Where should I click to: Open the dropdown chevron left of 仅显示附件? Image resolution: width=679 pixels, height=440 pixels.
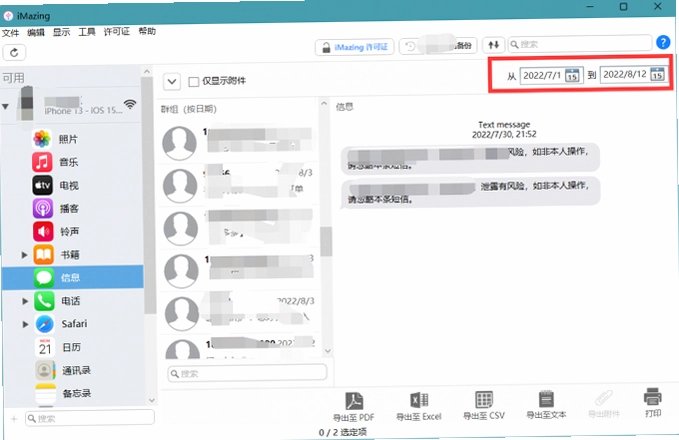point(172,81)
